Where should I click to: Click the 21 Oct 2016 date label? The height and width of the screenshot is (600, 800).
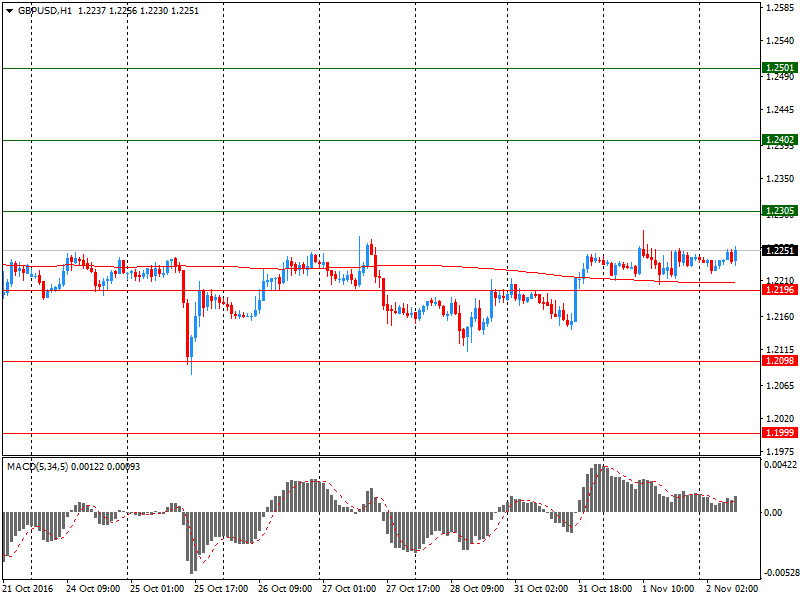point(28,589)
